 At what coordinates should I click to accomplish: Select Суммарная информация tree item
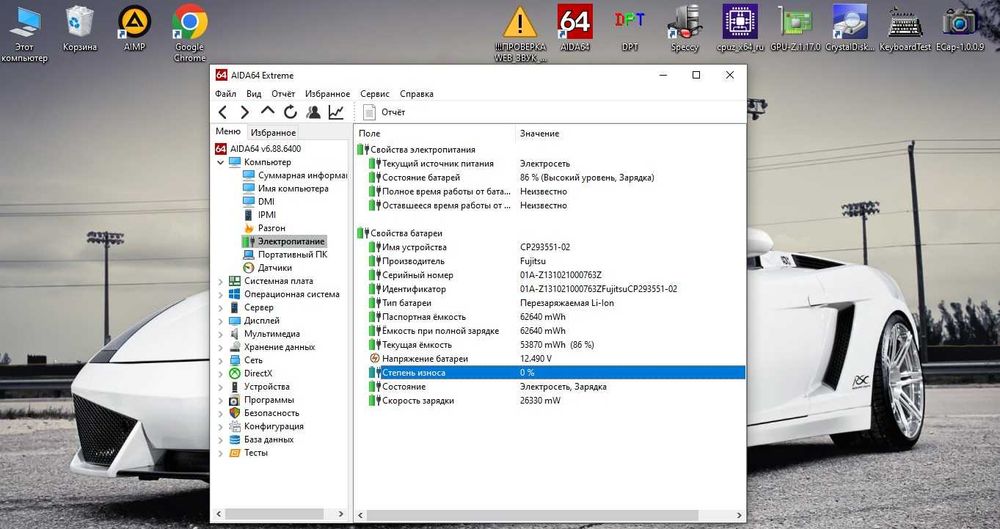295,175
